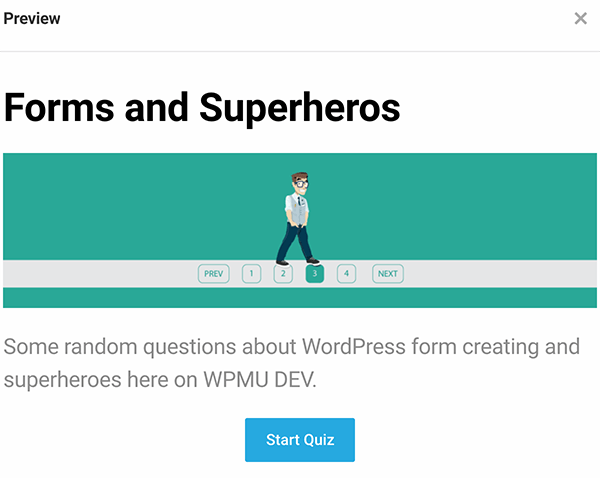Click the walking man character illustration
This screenshot has width=600, height=478.
[297, 216]
